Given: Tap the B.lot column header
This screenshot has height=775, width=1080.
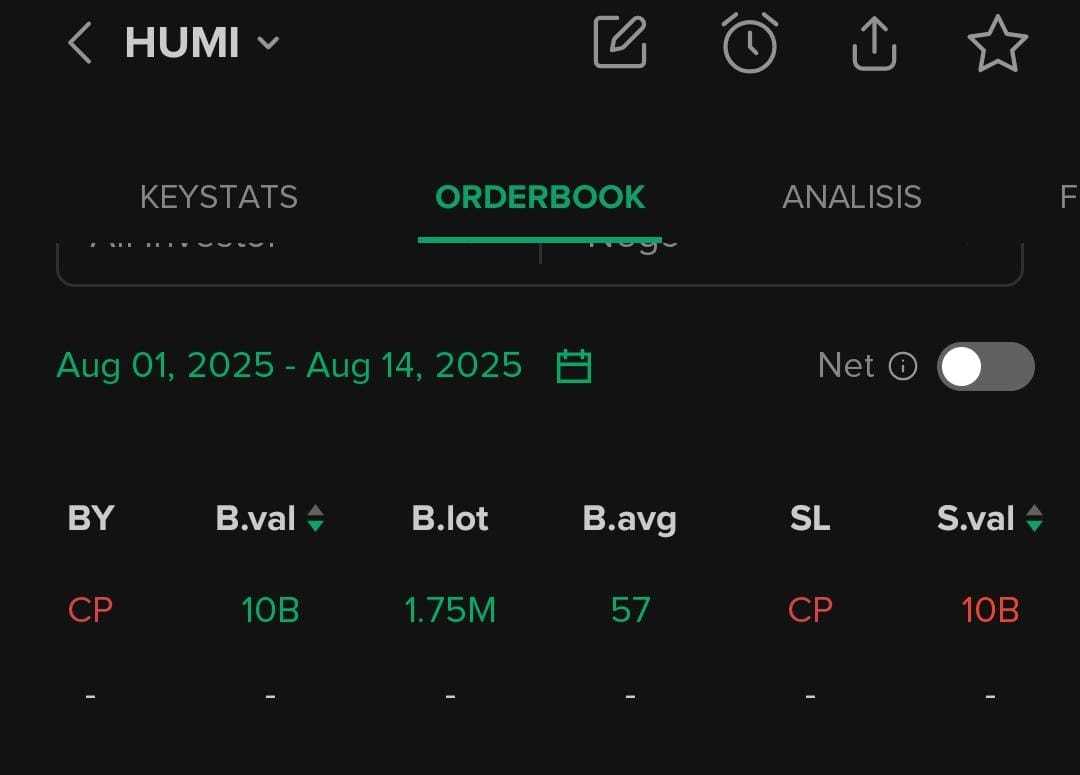Looking at the screenshot, I should (450, 518).
